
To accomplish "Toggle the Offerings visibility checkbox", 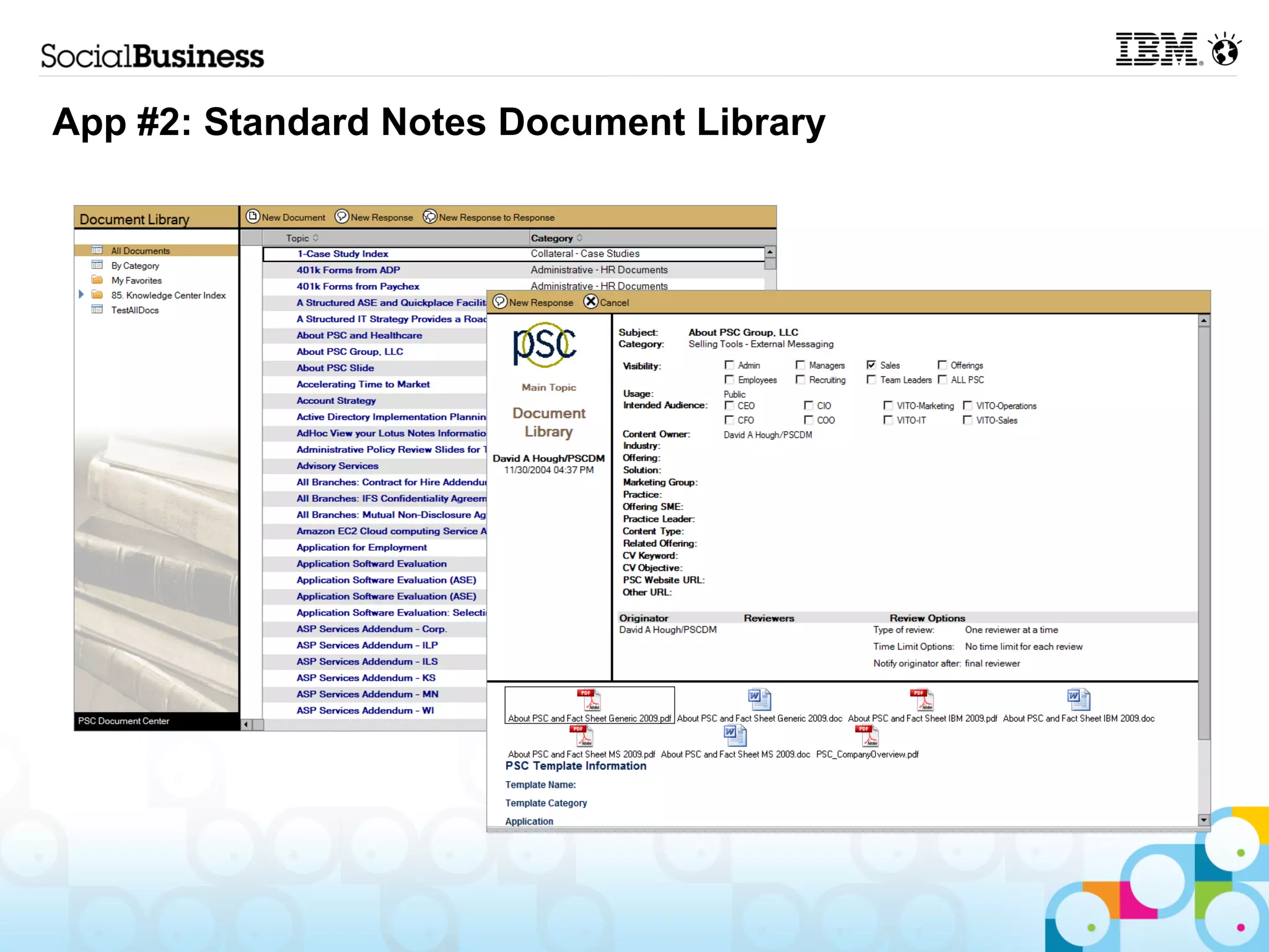I will pos(942,365).
